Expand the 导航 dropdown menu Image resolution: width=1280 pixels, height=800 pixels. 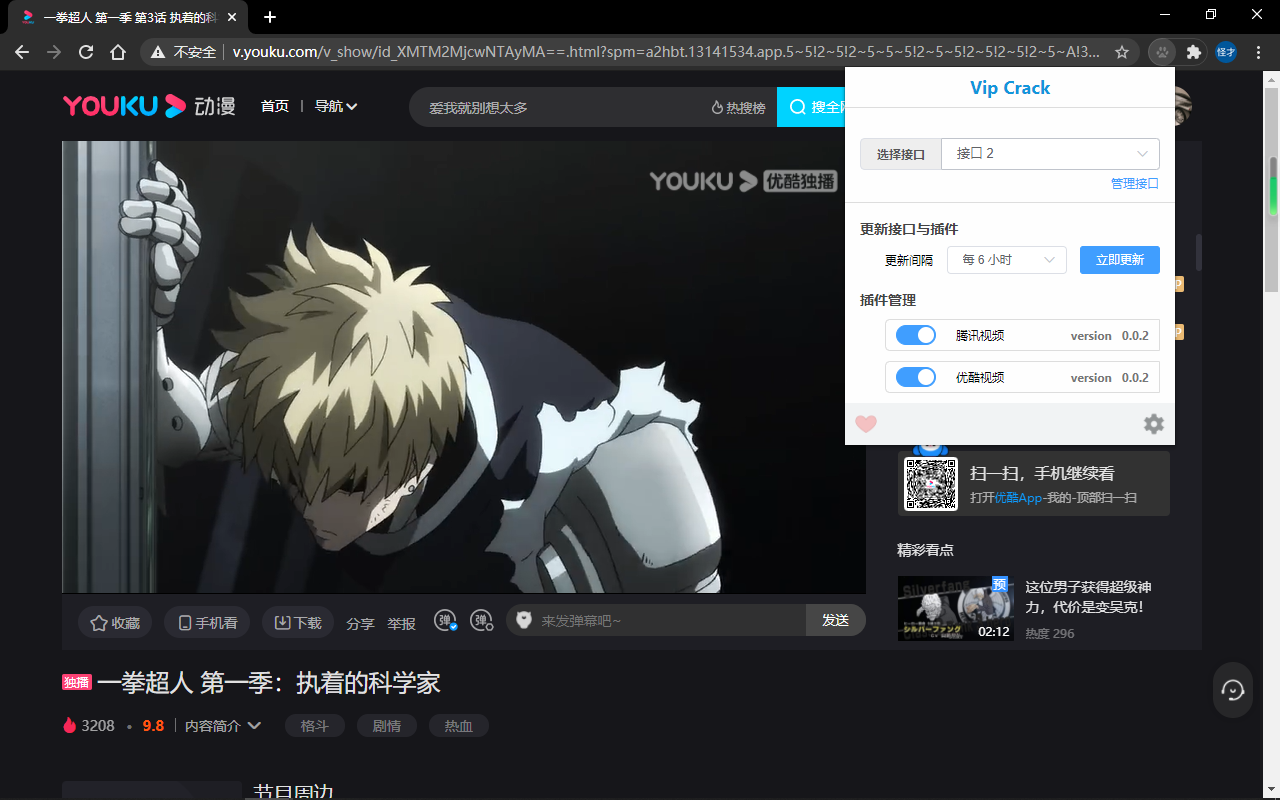point(336,106)
